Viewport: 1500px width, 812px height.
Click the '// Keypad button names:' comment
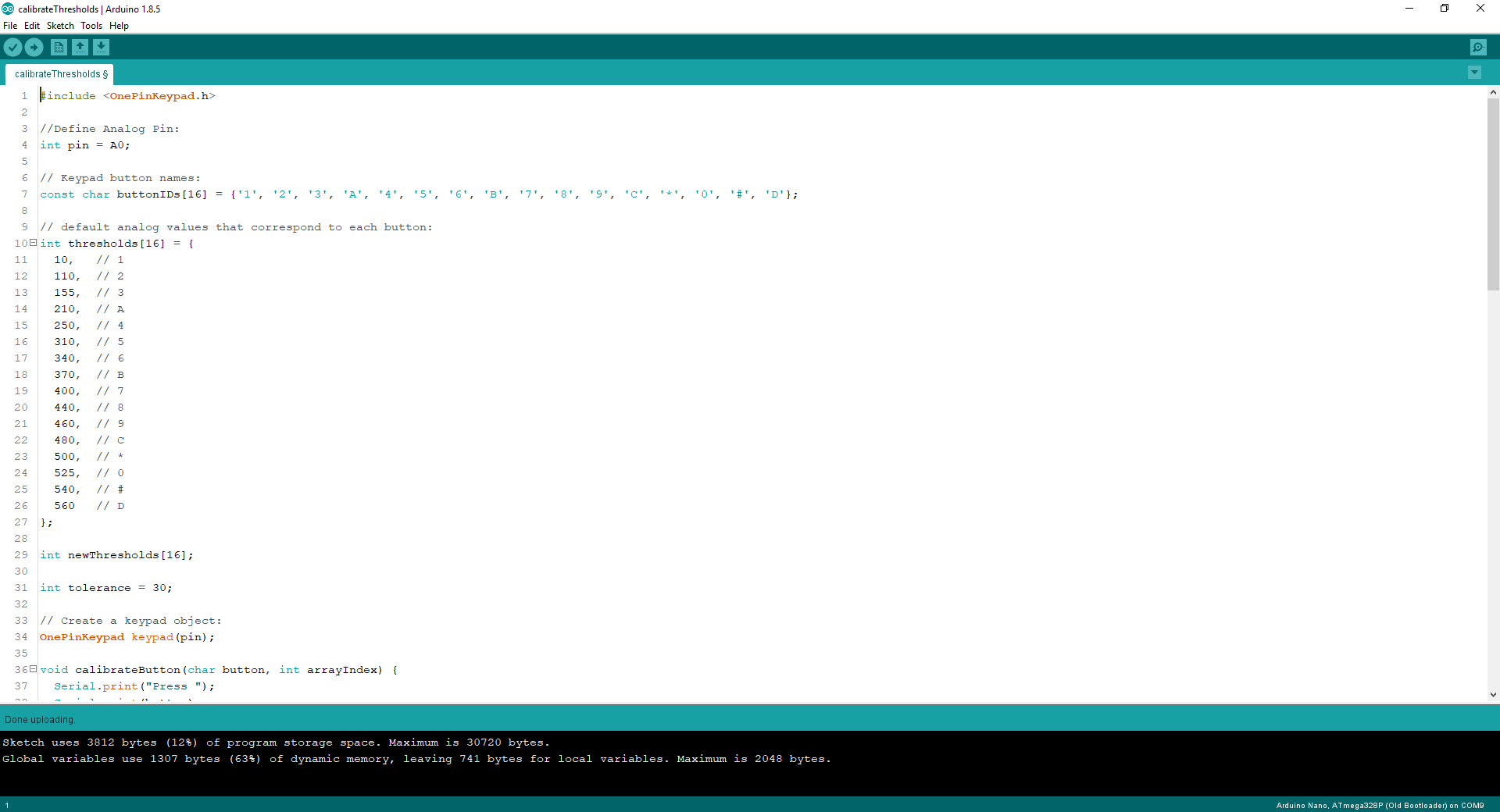(x=120, y=178)
